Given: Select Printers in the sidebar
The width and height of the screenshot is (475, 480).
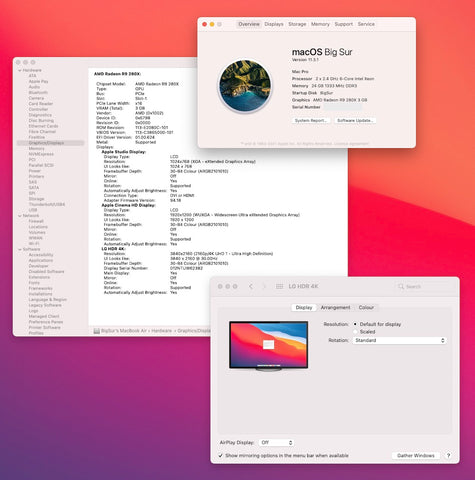Looking at the screenshot, I should tap(36, 176).
